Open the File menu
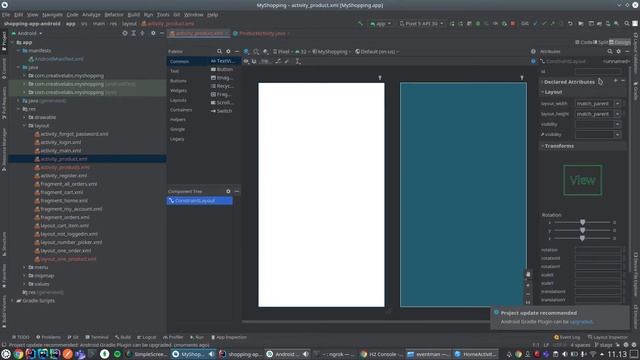640x360 pixels. (x=6, y=15)
